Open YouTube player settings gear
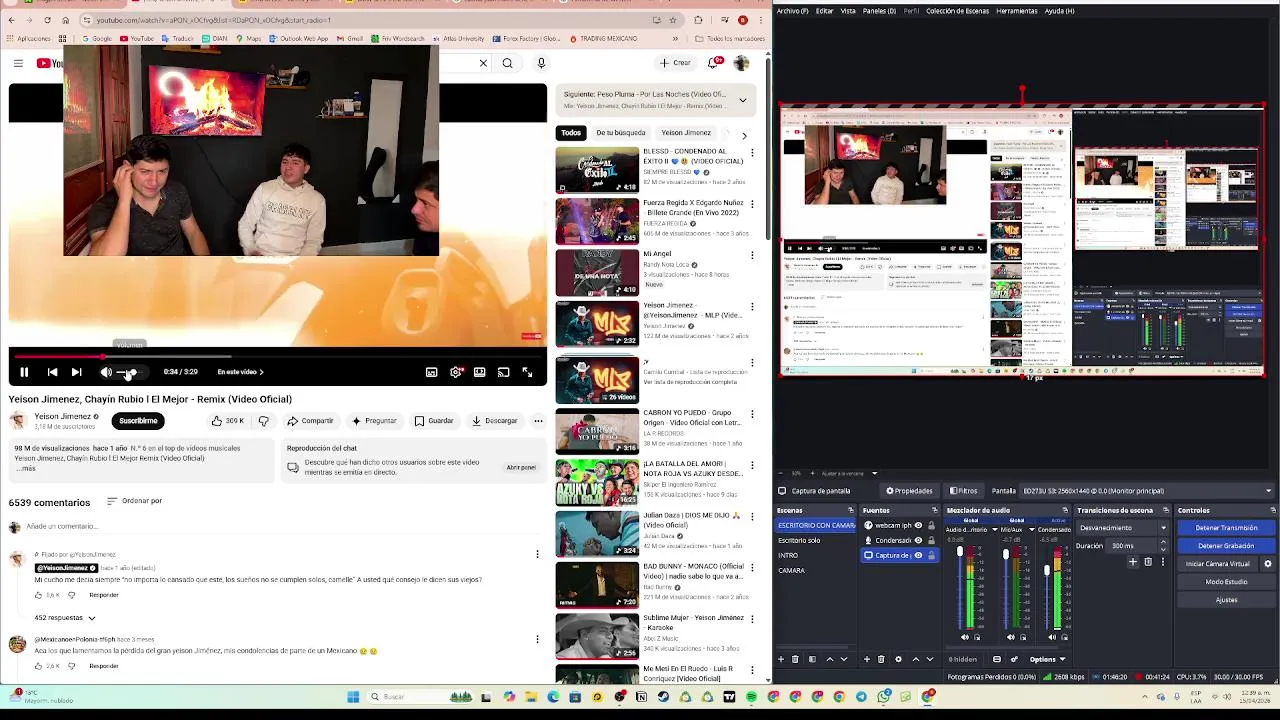This screenshot has height=720, width=1280. coord(456,372)
